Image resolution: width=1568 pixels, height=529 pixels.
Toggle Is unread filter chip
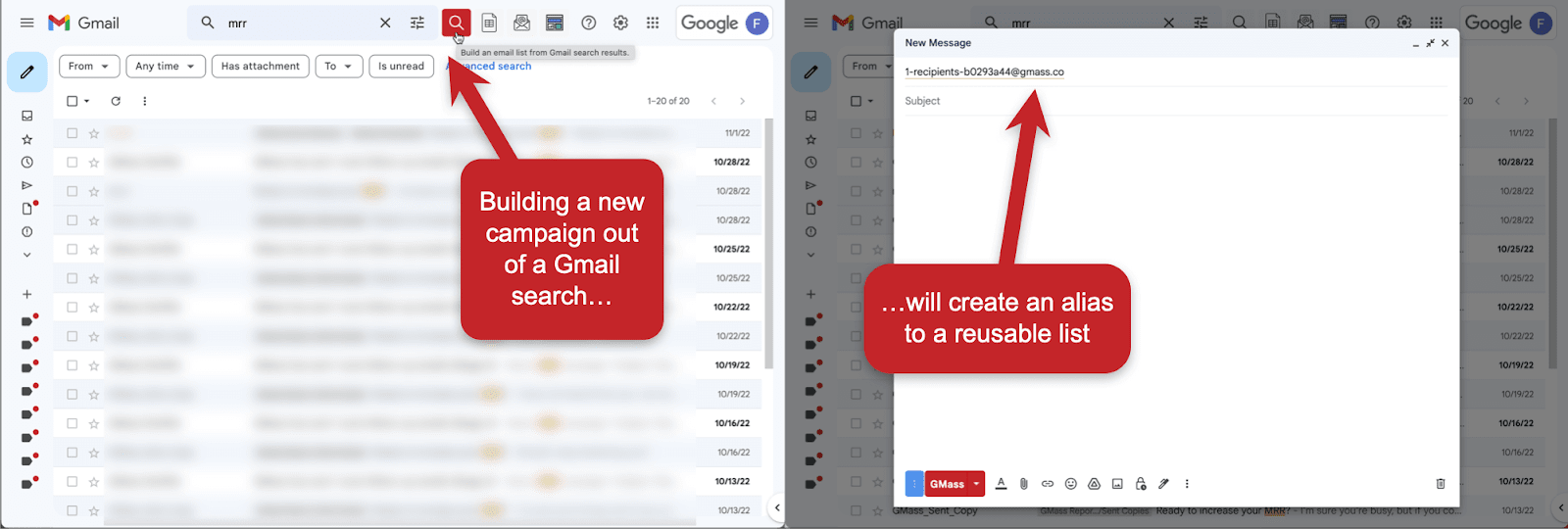(x=402, y=67)
